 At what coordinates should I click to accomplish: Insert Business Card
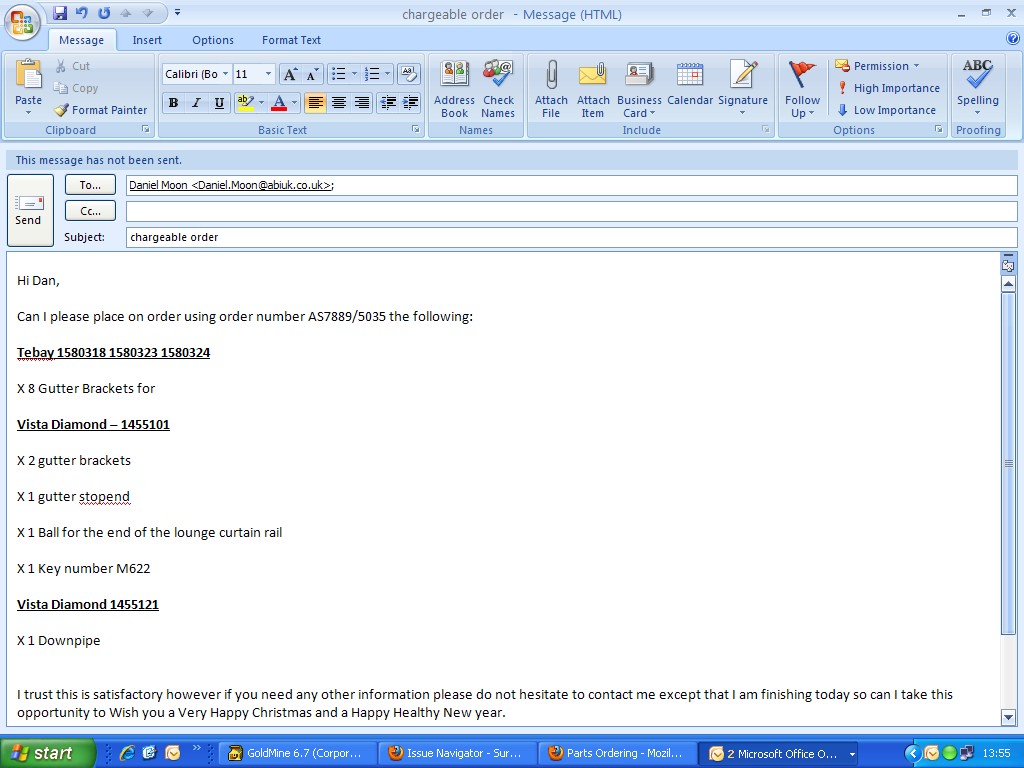[639, 89]
